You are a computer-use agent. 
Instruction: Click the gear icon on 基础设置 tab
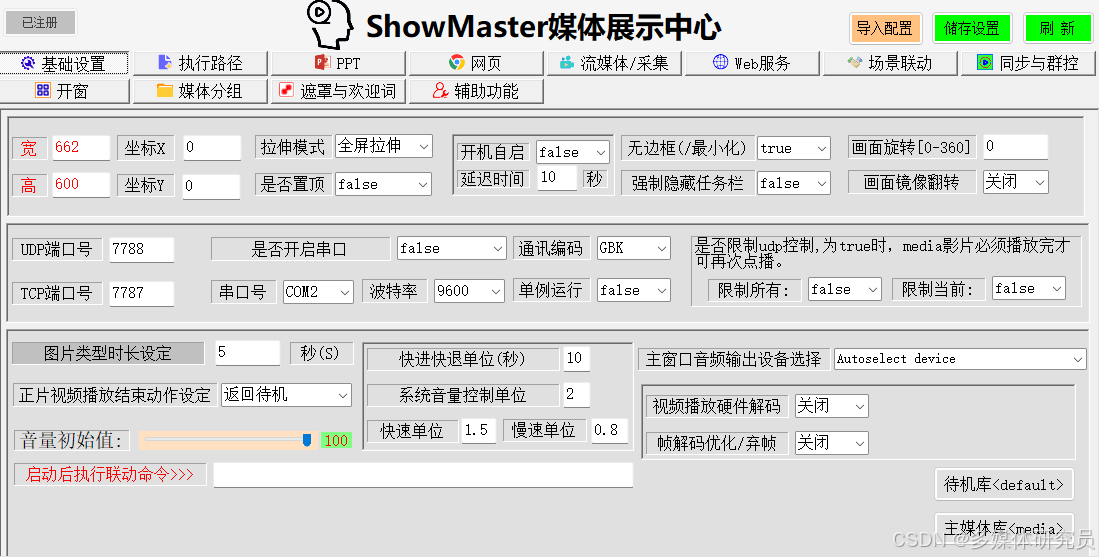click(27, 63)
